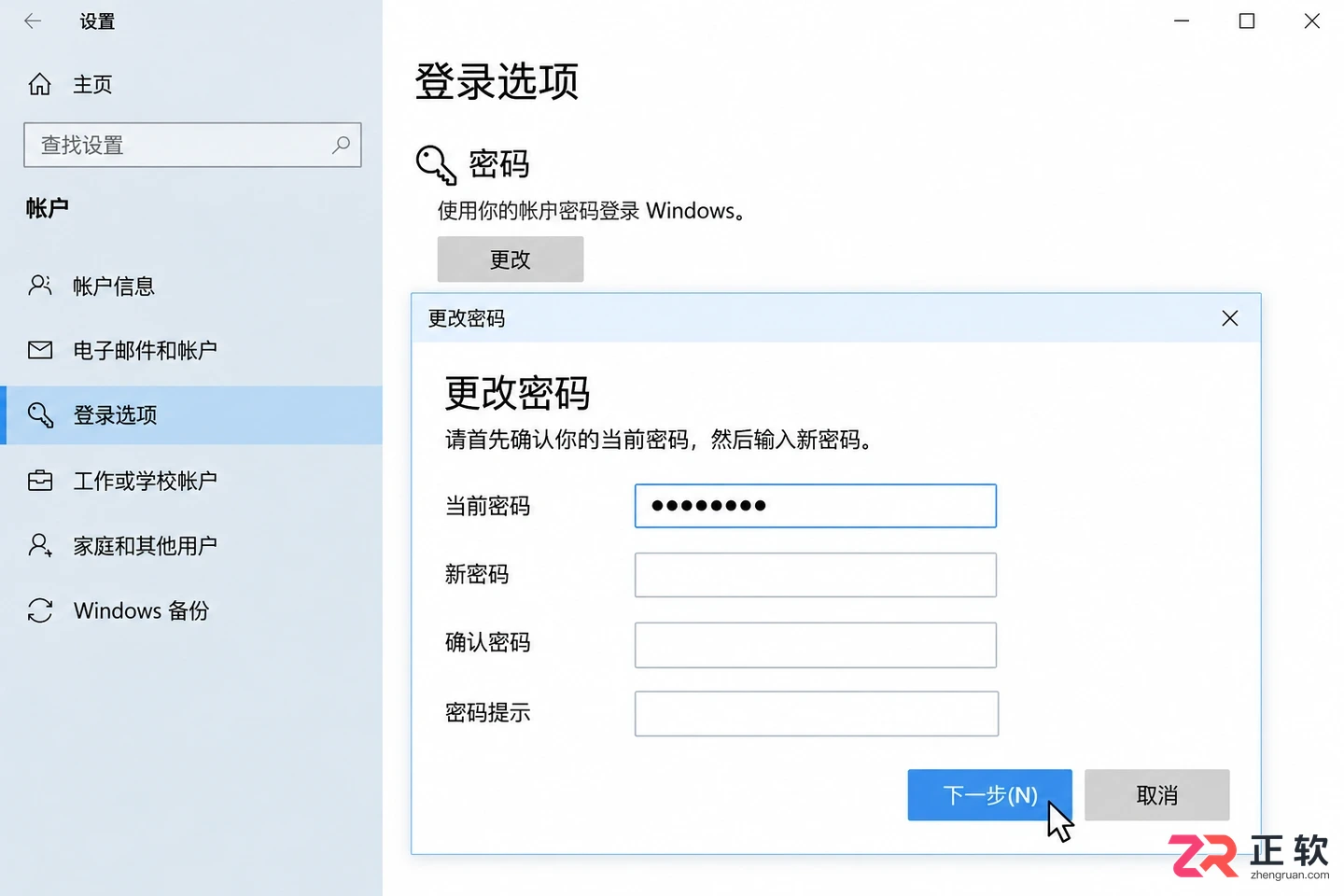Click the back arrow in Settings
The image size is (1344, 896).
tap(33, 21)
